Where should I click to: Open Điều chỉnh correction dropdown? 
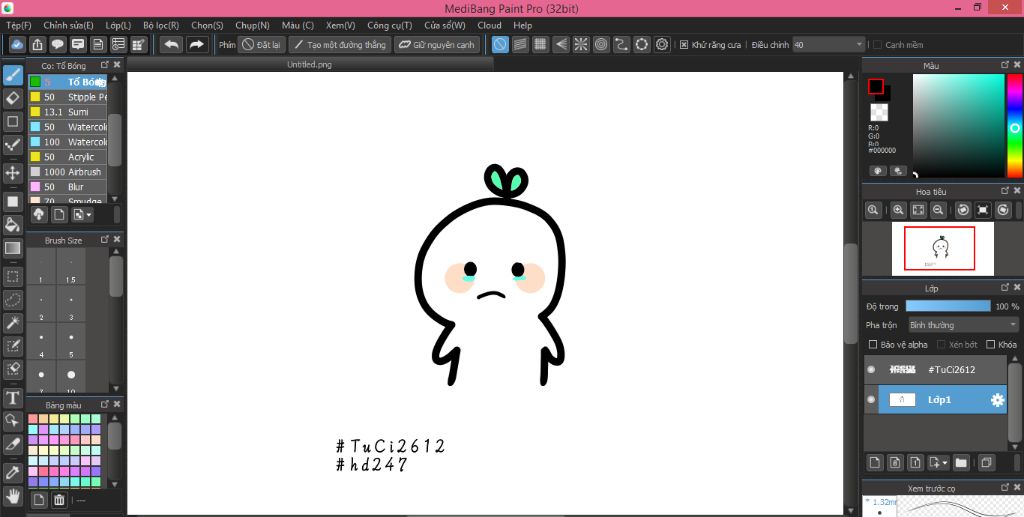(x=828, y=45)
